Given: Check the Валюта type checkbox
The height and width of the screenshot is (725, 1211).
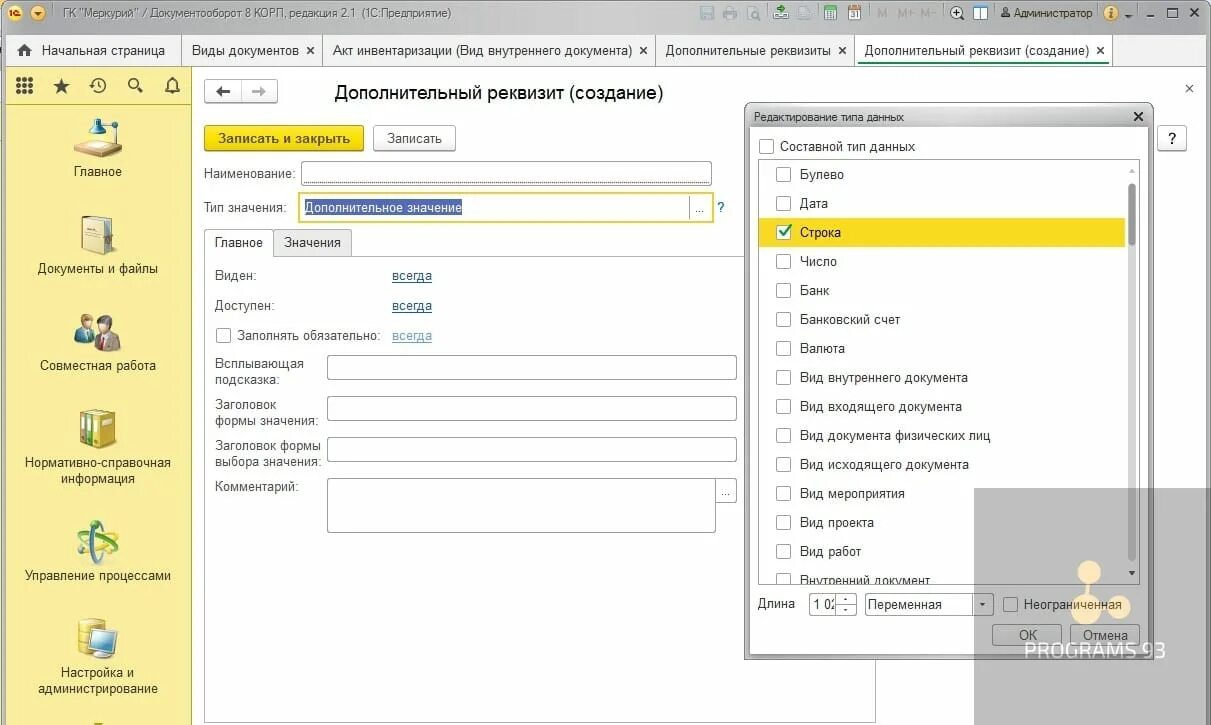Looking at the screenshot, I should 783,348.
